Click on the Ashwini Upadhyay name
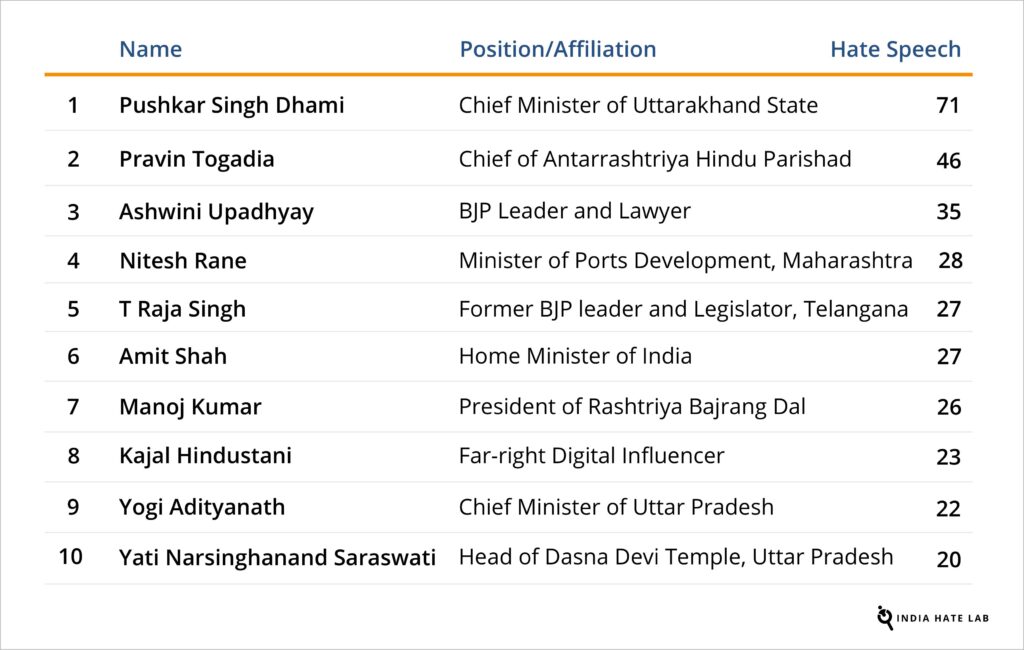The image size is (1024, 650). pyautogui.click(x=216, y=212)
